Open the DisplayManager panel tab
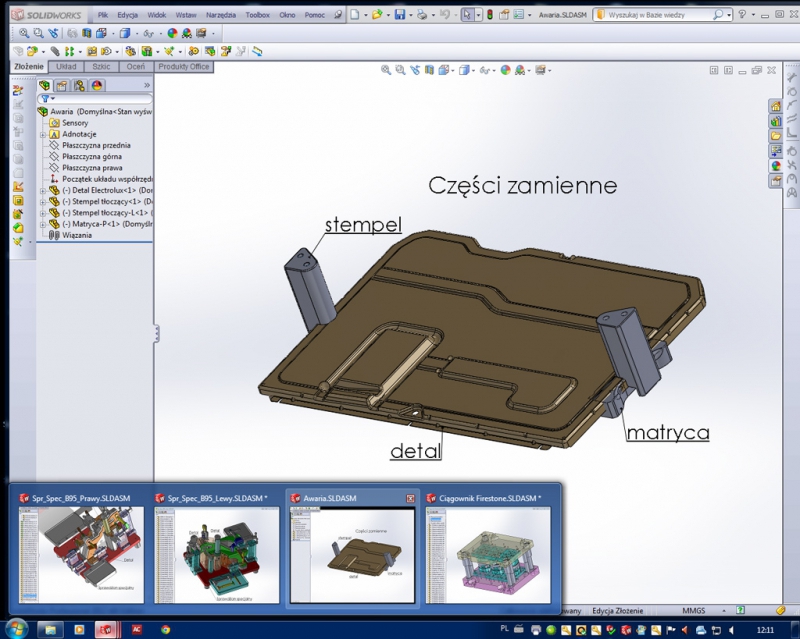This screenshot has height=639, width=800. (x=98, y=86)
